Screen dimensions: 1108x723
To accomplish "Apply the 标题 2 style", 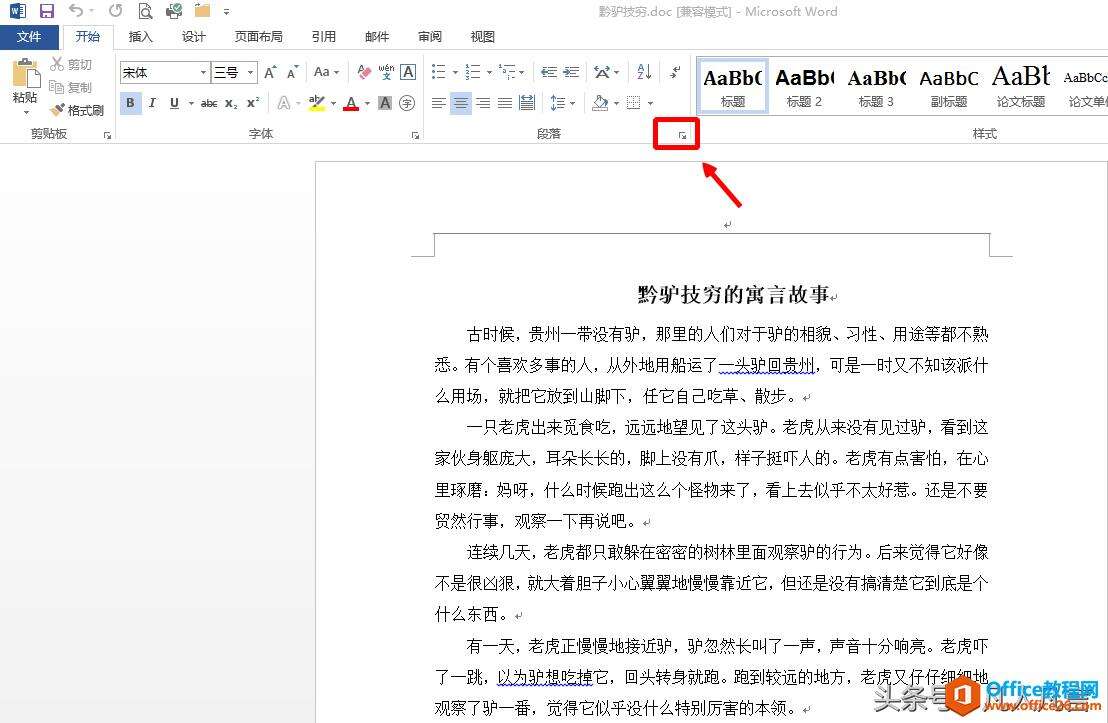I will 804,86.
